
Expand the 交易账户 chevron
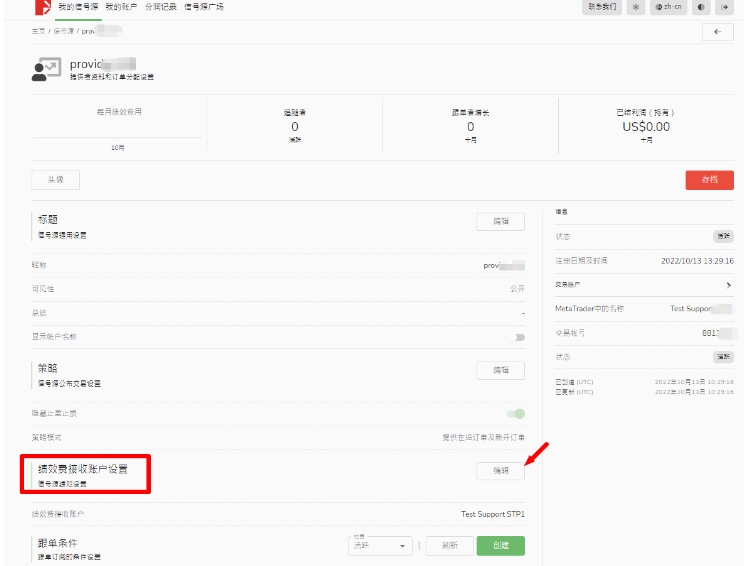pyautogui.click(x=728, y=285)
